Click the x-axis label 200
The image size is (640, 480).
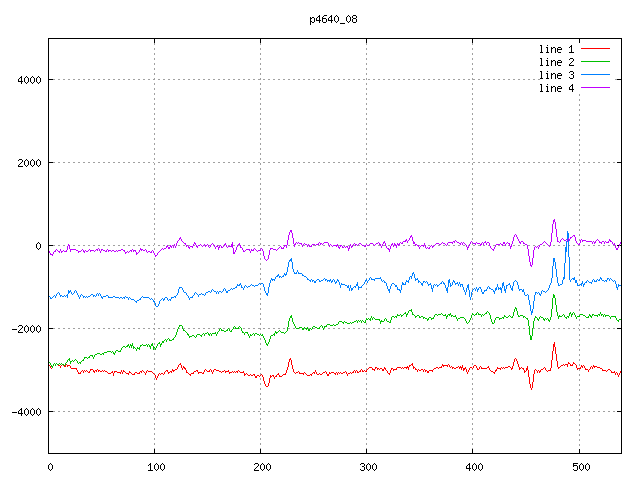pos(262,467)
